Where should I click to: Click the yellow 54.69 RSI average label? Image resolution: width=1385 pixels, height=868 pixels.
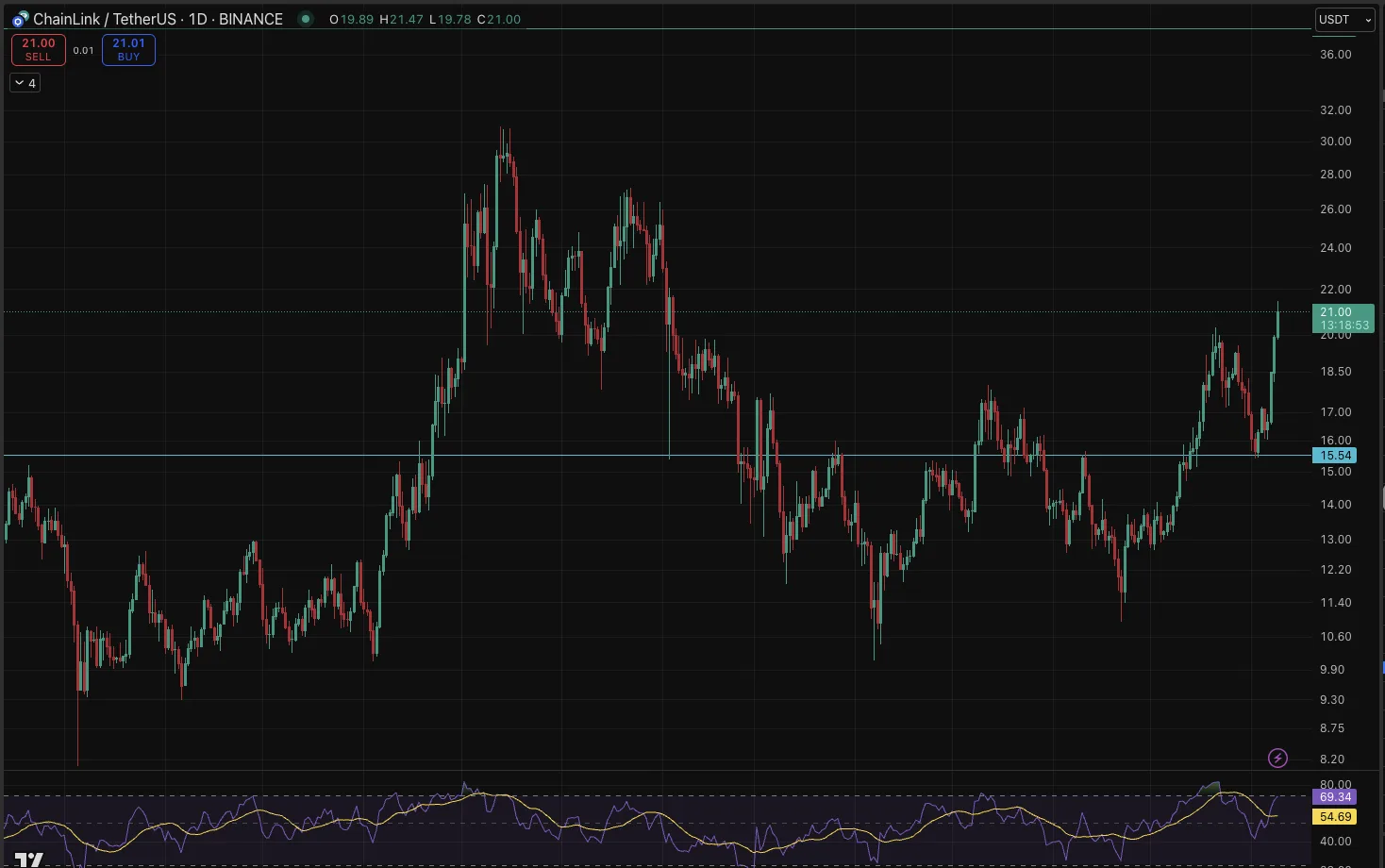tap(1333, 817)
